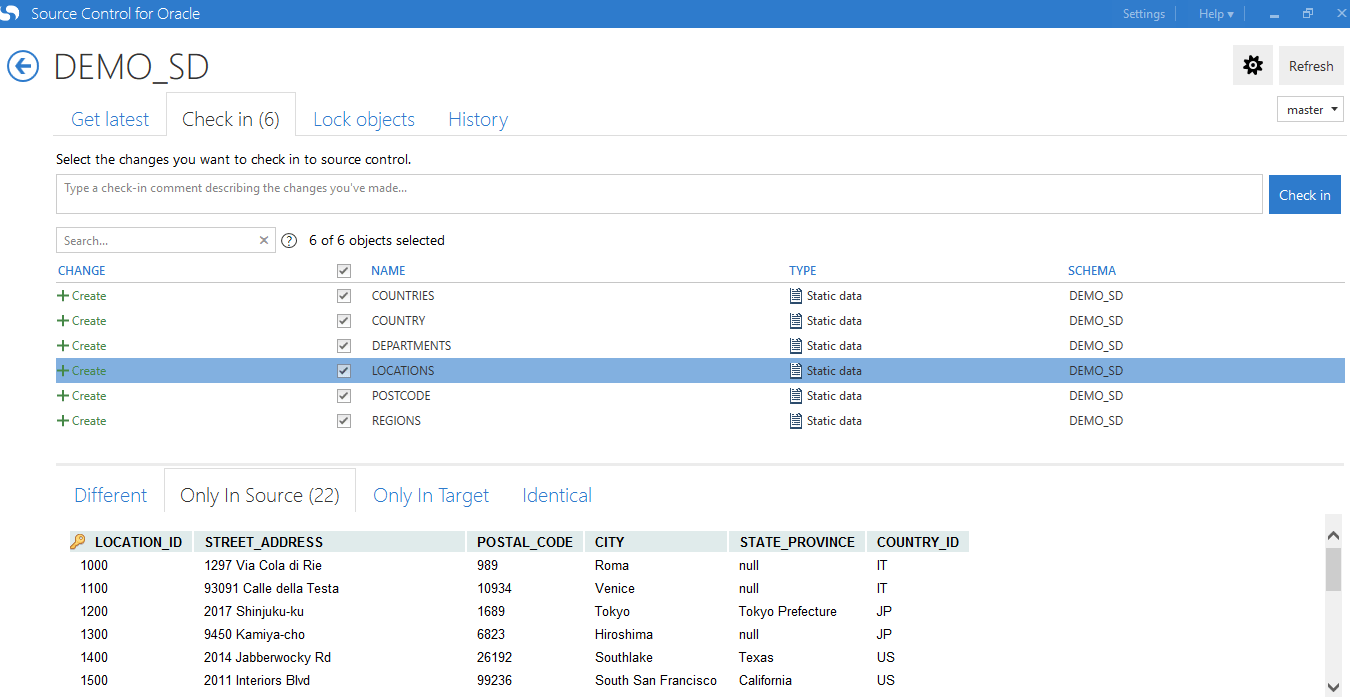Sort by the CHANGE column header
The height and width of the screenshot is (697, 1350).
coord(82,271)
